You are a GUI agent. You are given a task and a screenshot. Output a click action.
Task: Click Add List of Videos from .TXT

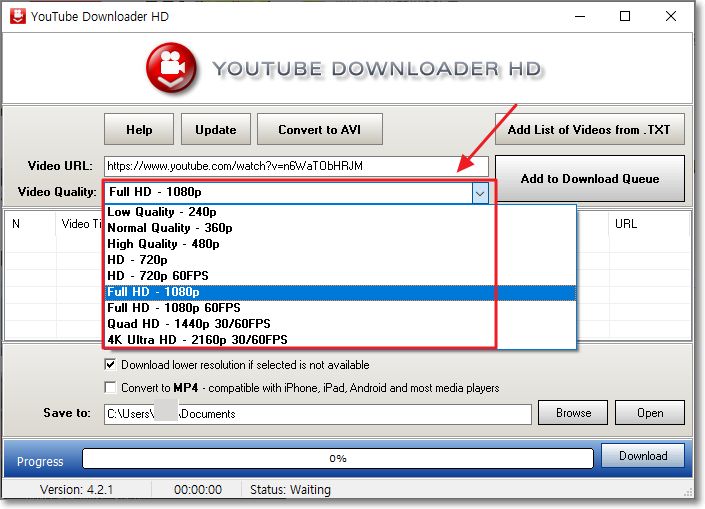pyautogui.click(x=589, y=129)
